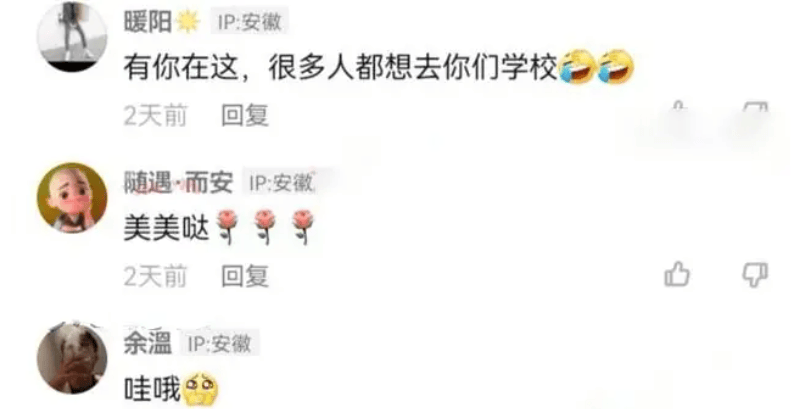Like the 美美哒 comment with thumbs up
The image size is (800, 409).
point(677,274)
